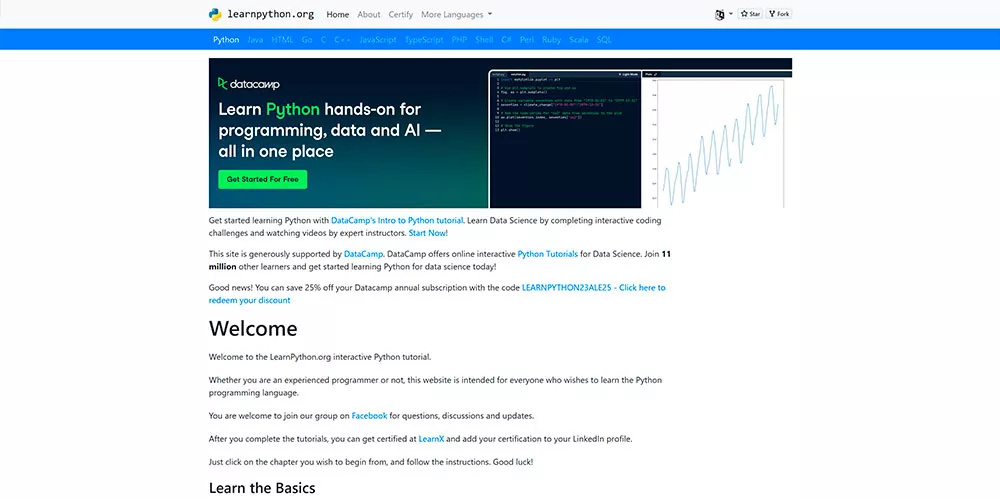Switch to the C++ tutorial tab
Viewport: 1000px width, 499px height.
click(342, 40)
